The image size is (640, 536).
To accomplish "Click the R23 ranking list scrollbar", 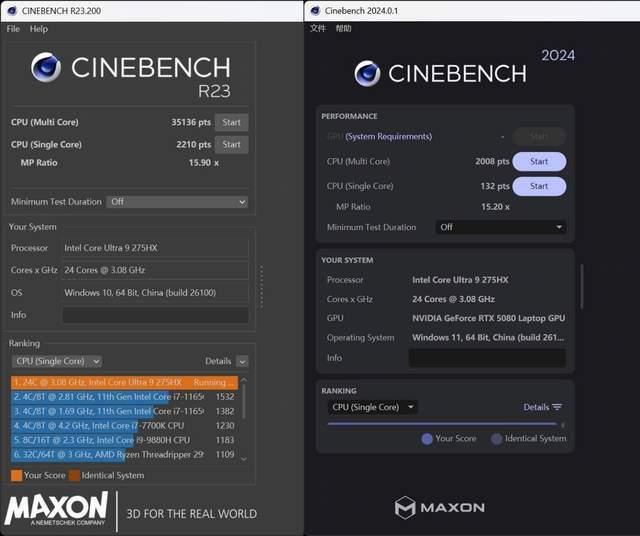I will tap(244, 401).
